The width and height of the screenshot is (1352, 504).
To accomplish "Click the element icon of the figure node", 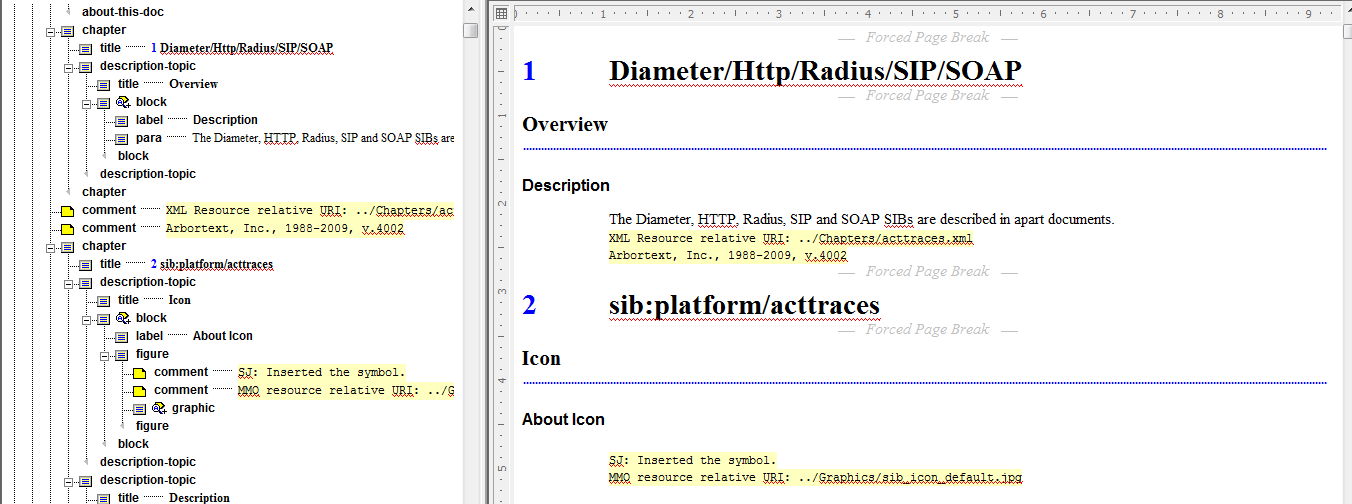I will pyautogui.click(x=122, y=354).
